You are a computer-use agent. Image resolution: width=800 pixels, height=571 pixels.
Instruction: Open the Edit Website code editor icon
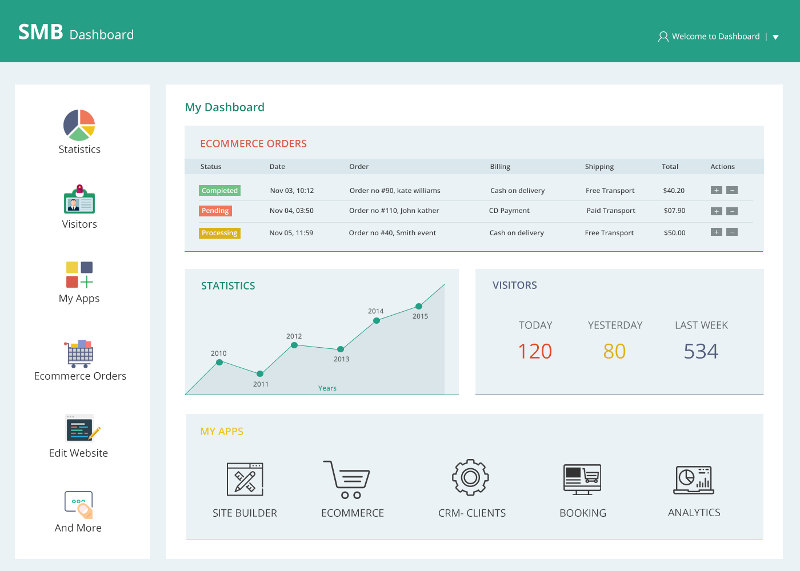82,428
